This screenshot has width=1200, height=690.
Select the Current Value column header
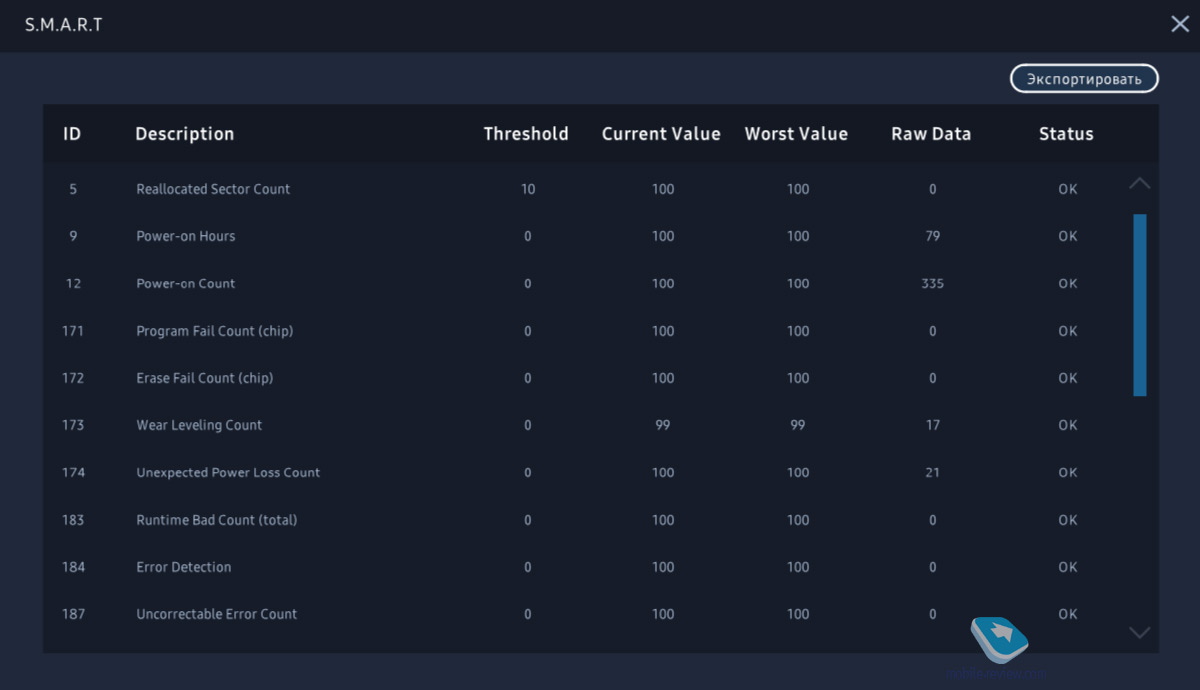(661, 134)
